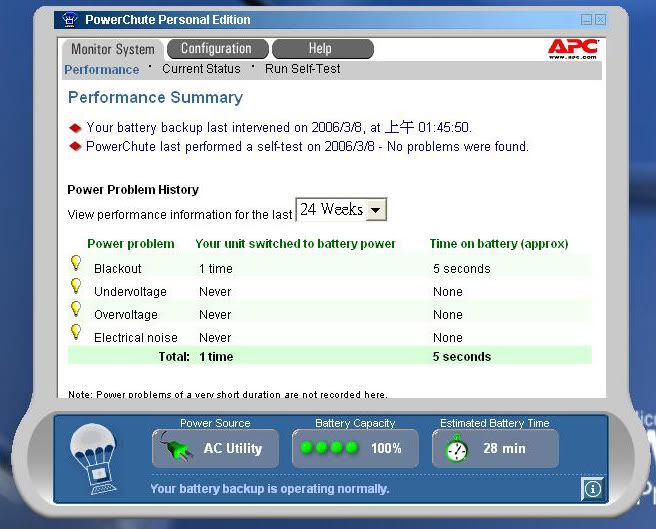Click the 'Power problem' column header
656x529 pixels.
131,244
